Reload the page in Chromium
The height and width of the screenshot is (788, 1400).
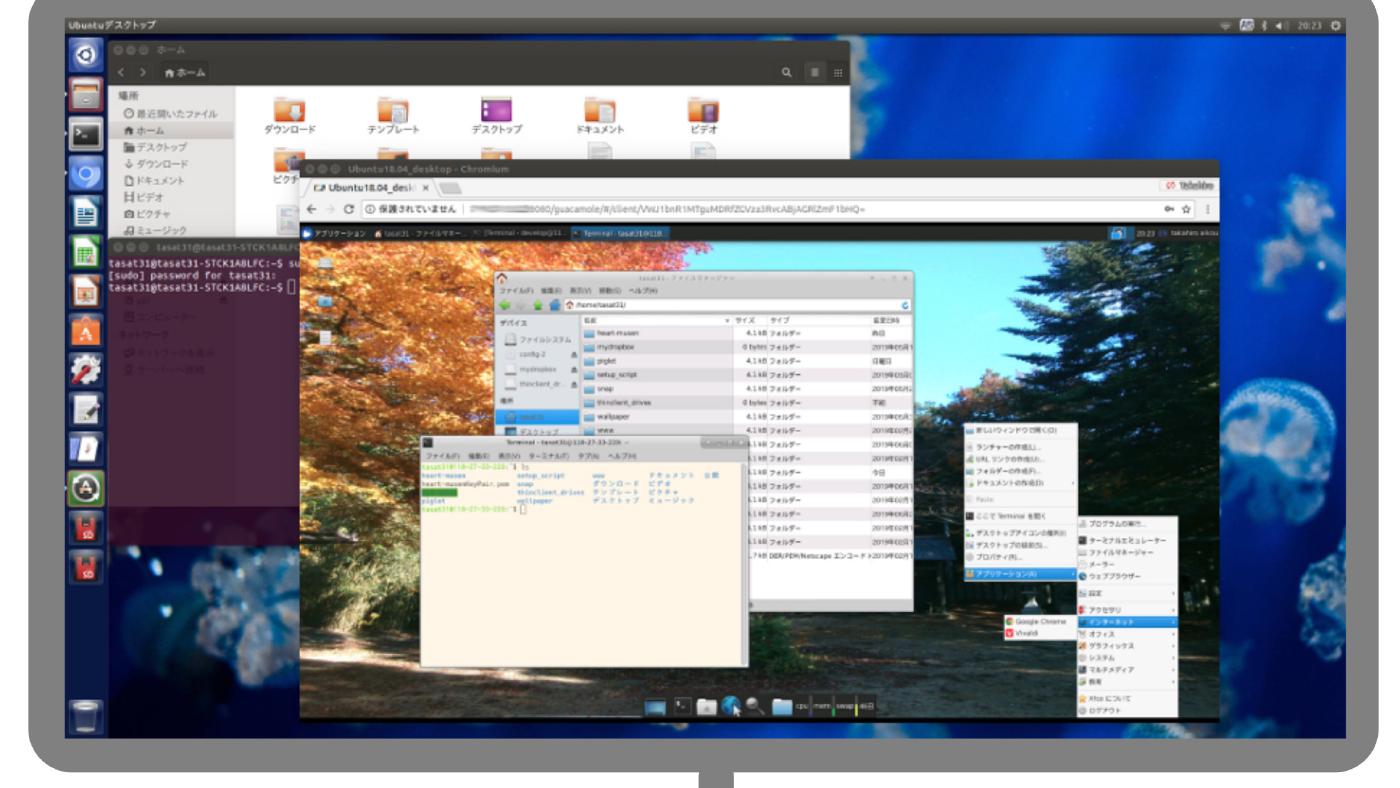(x=351, y=208)
